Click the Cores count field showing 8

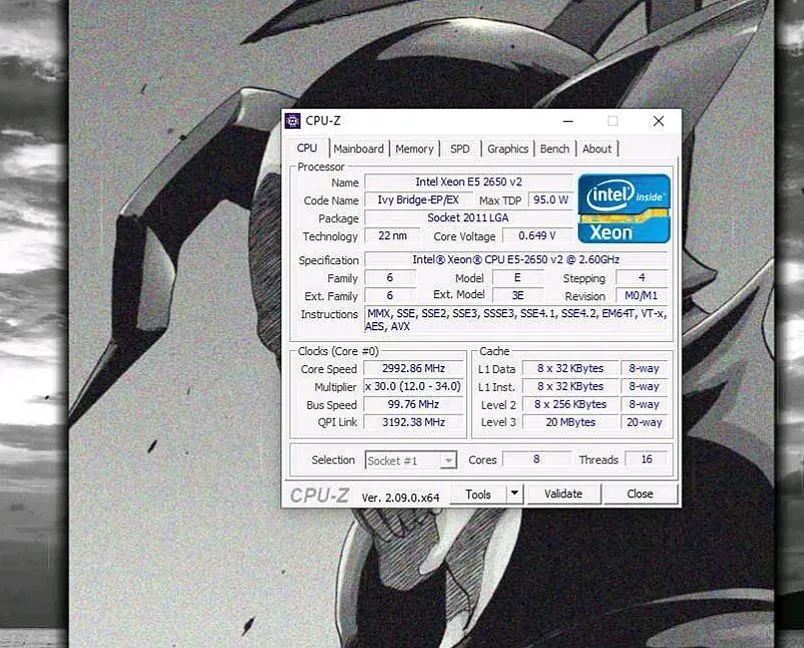pos(537,459)
